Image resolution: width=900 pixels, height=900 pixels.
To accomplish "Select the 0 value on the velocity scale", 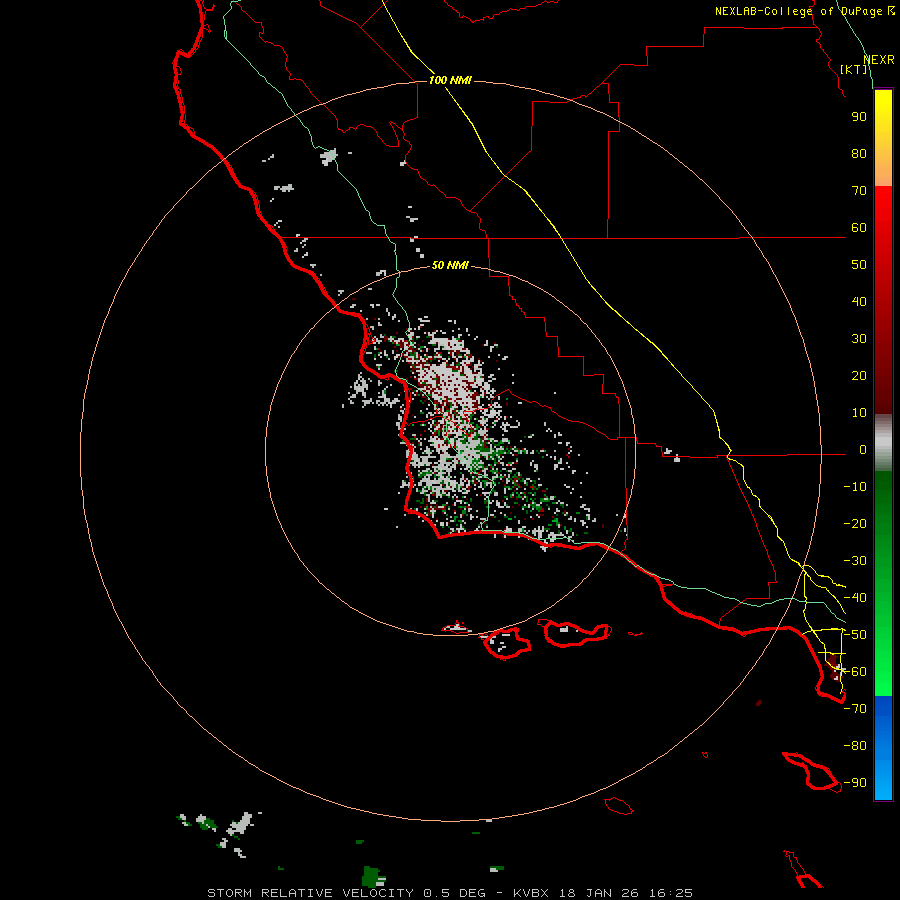I will [863, 450].
